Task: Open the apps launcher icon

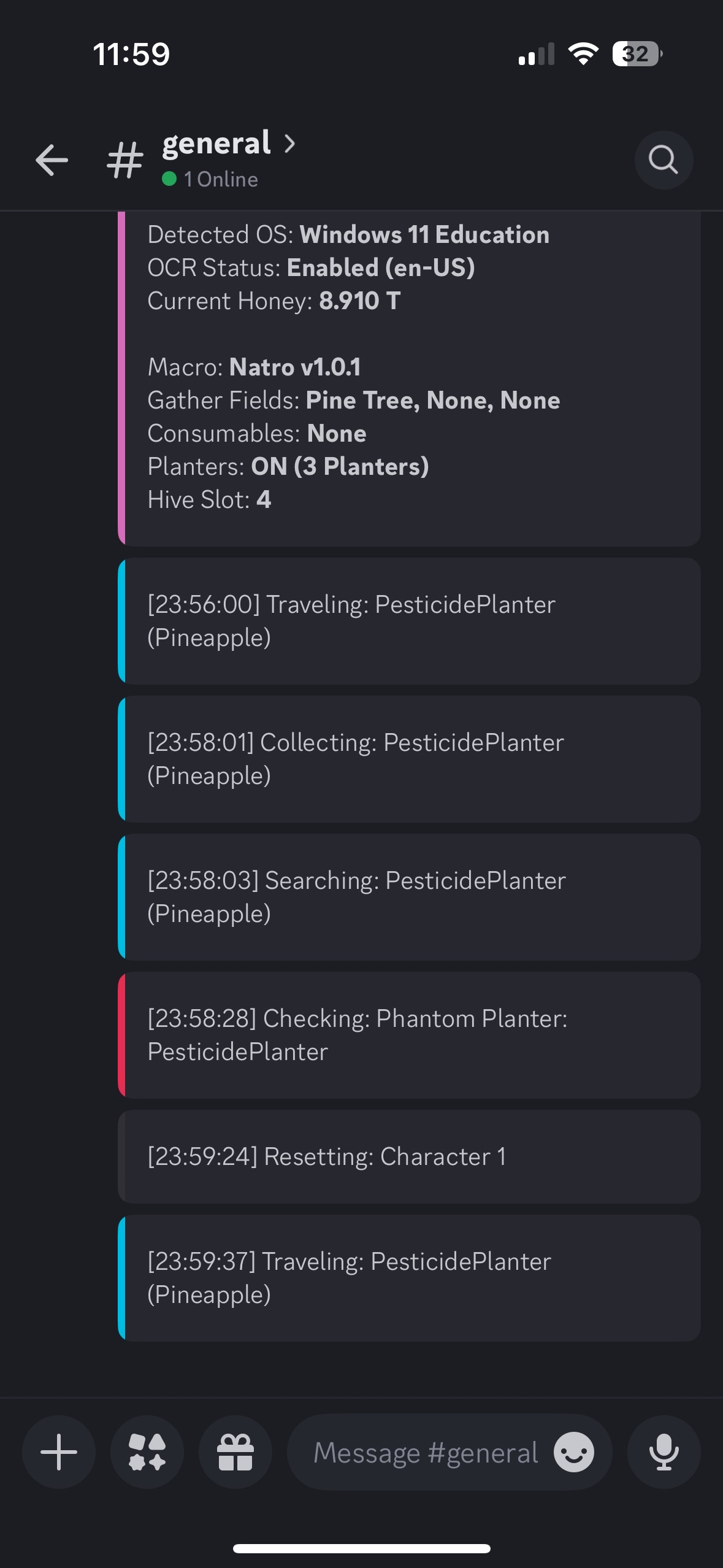Action: [x=147, y=1452]
